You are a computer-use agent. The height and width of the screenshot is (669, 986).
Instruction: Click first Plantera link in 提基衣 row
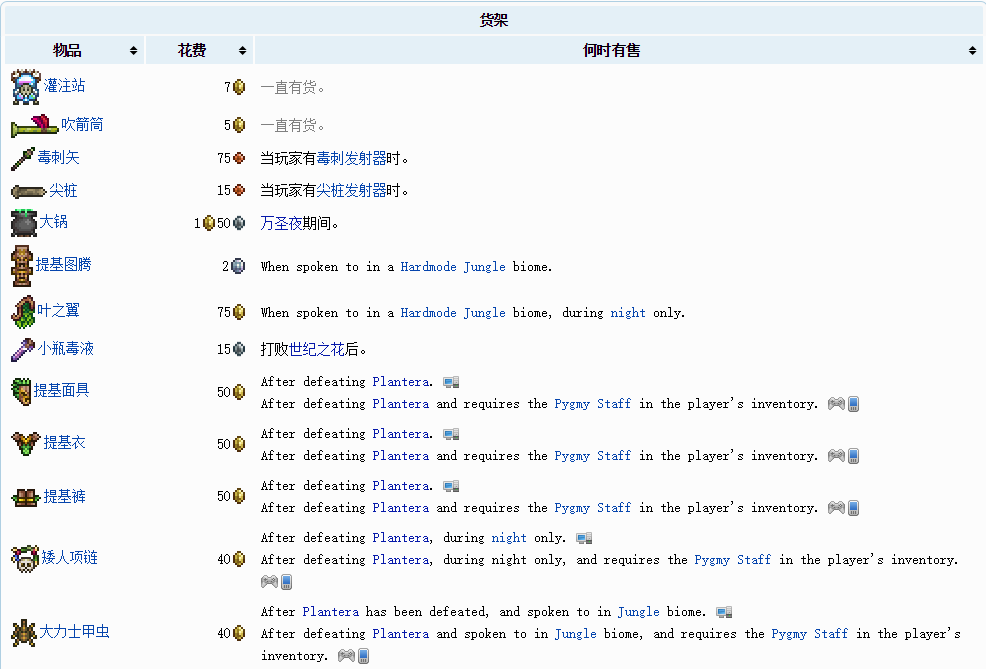(401, 434)
